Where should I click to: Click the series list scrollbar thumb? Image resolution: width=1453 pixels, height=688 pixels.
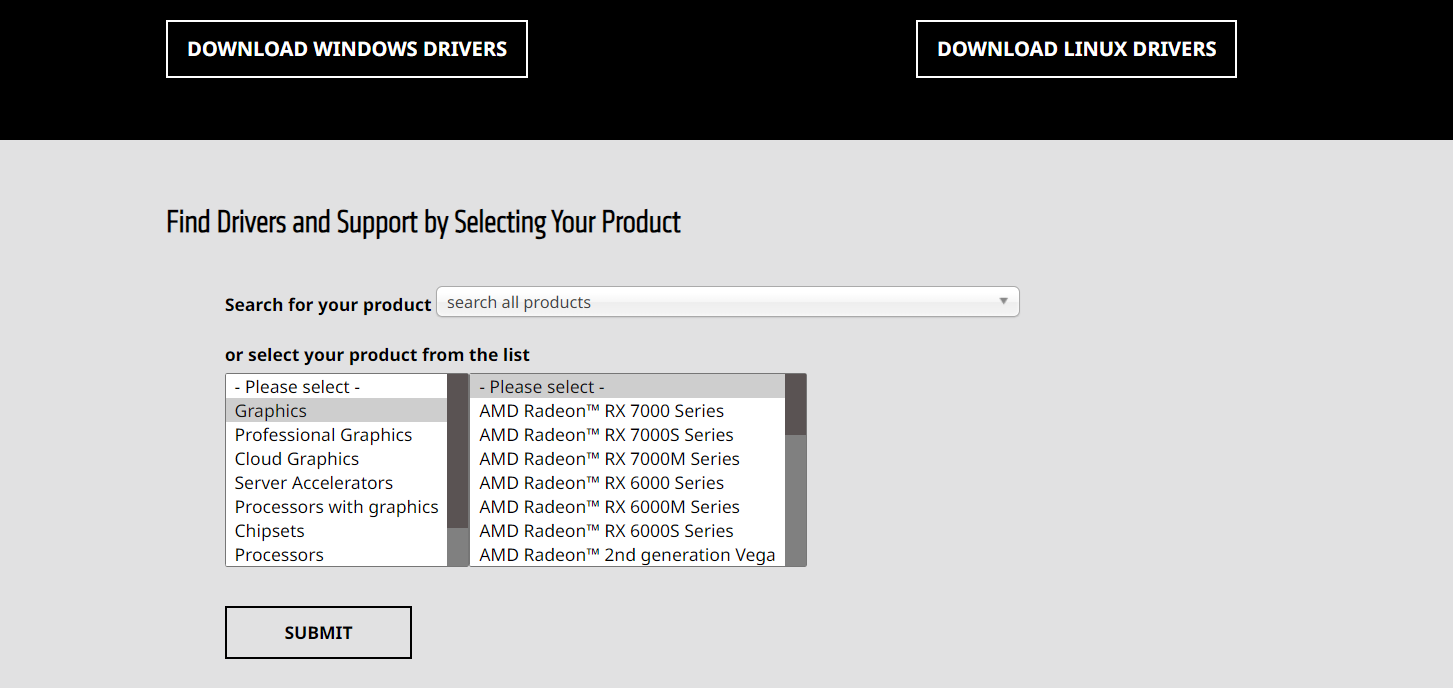click(795, 405)
